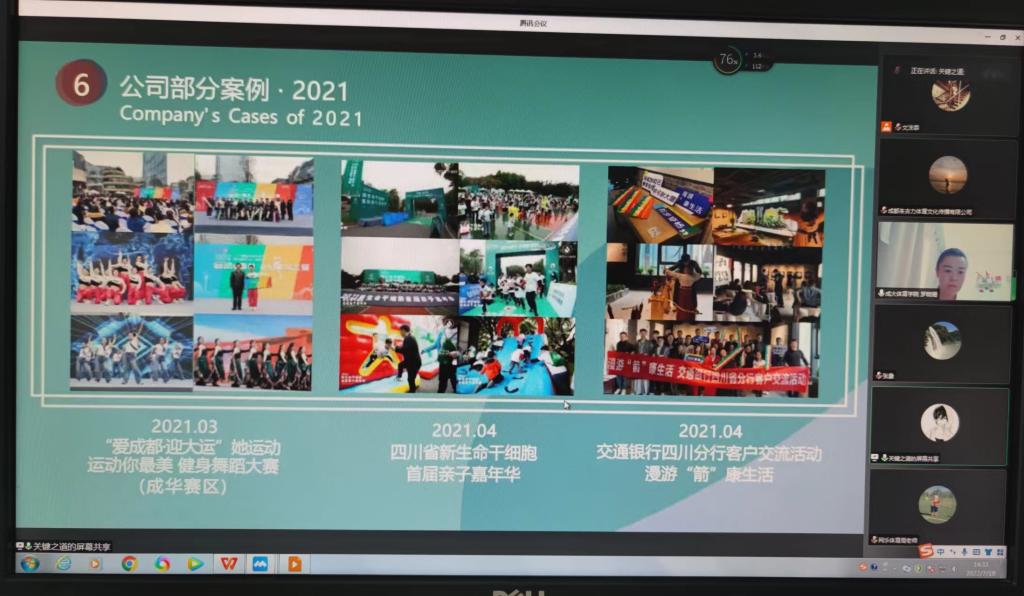Launch Internet Explorer from the taskbar
This screenshot has width=1024, height=596.
pyautogui.click(x=63, y=563)
